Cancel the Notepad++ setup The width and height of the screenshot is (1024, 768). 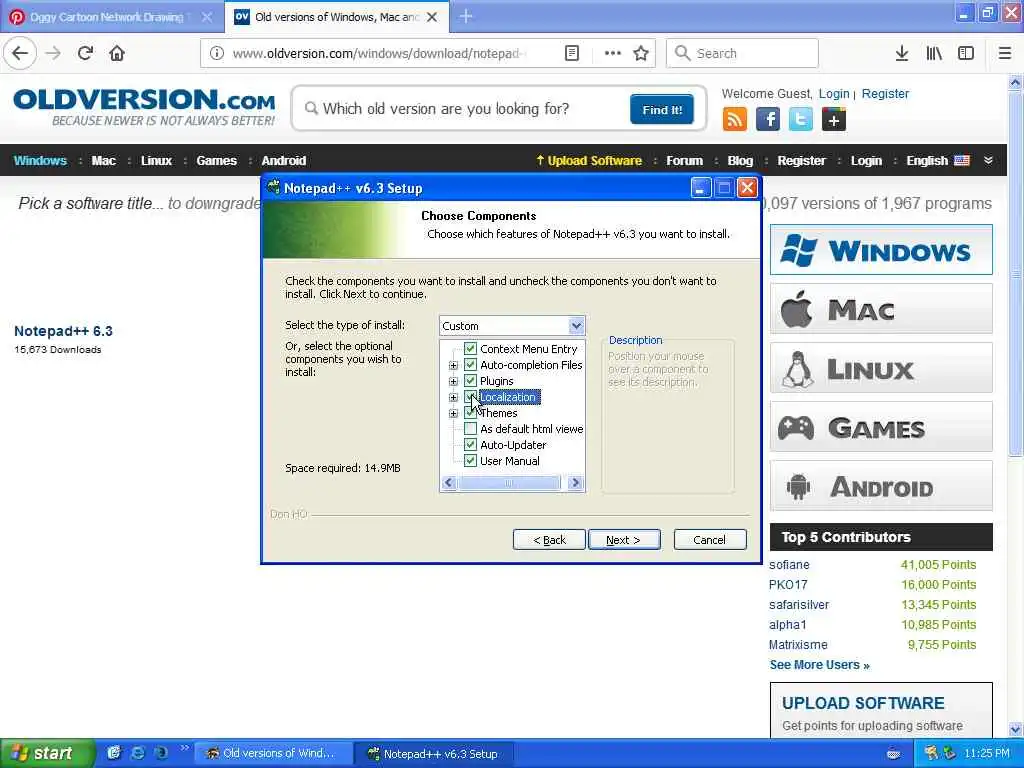pos(710,539)
